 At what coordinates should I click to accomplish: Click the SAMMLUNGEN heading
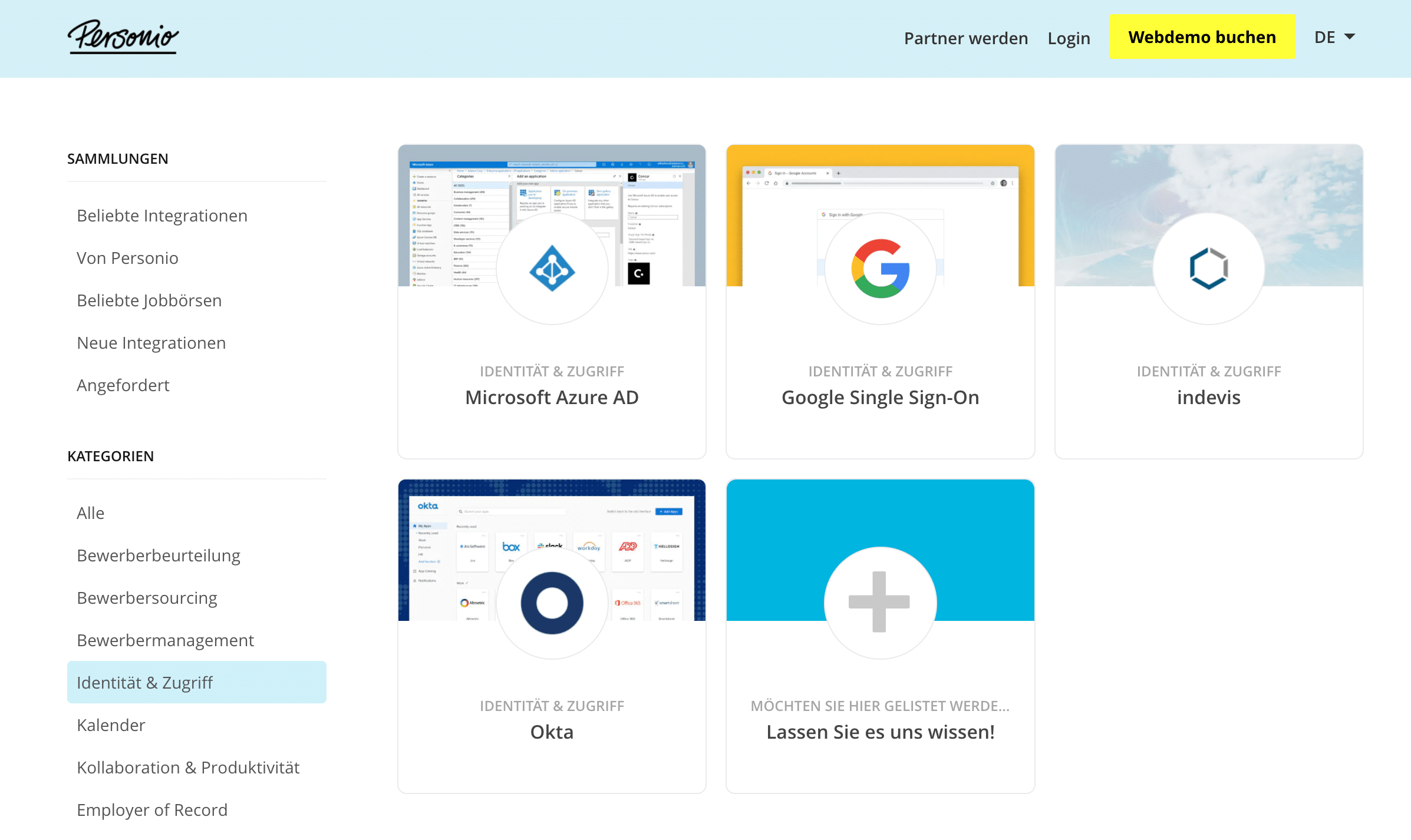[117, 158]
